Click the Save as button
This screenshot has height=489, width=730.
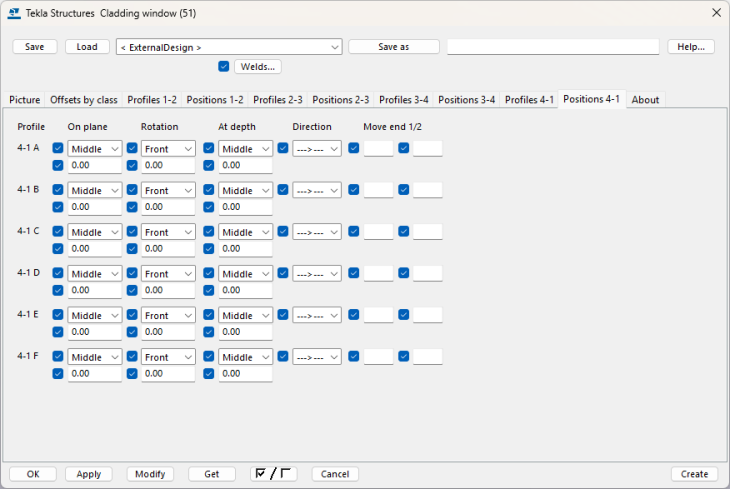click(394, 47)
